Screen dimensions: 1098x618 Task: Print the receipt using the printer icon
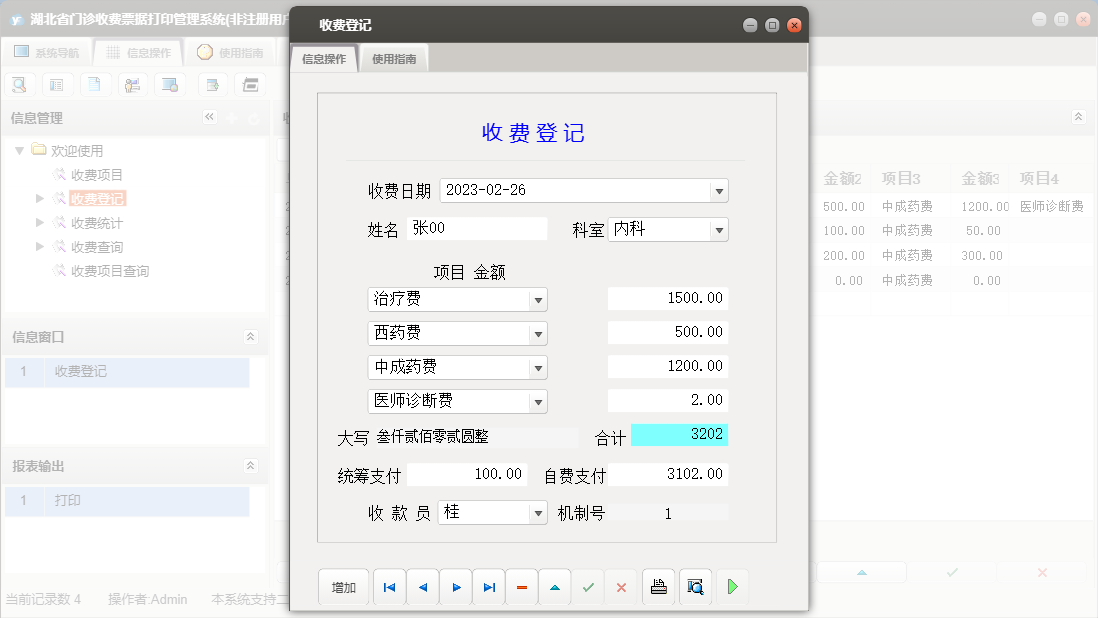(x=658, y=587)
